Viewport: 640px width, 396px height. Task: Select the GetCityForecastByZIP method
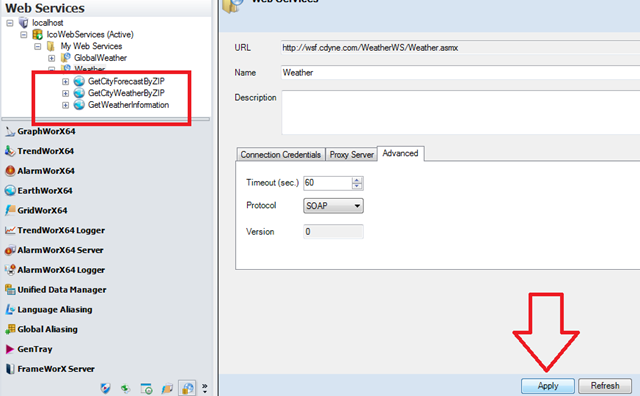point(126,81)
